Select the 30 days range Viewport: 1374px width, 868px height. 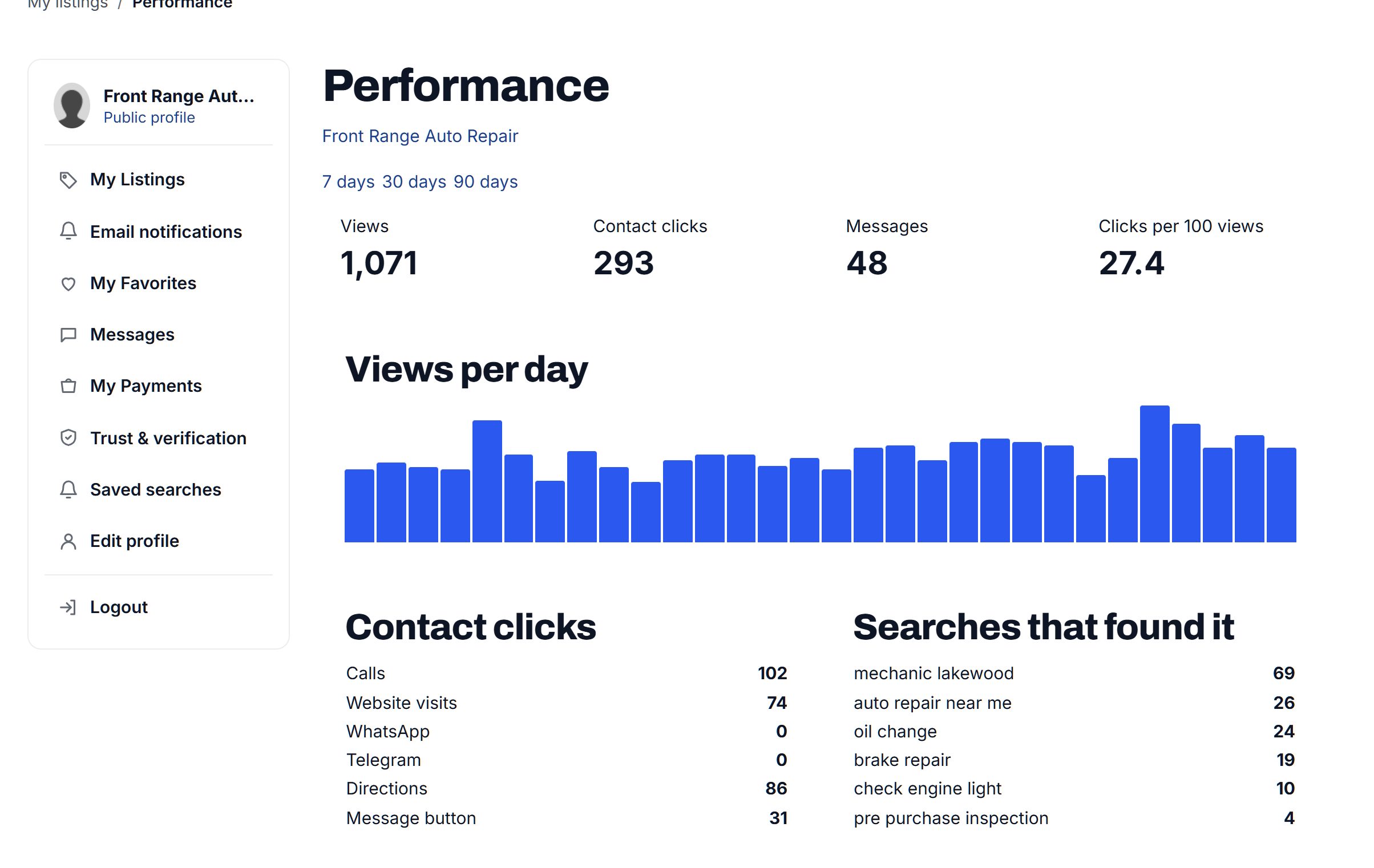414,182
